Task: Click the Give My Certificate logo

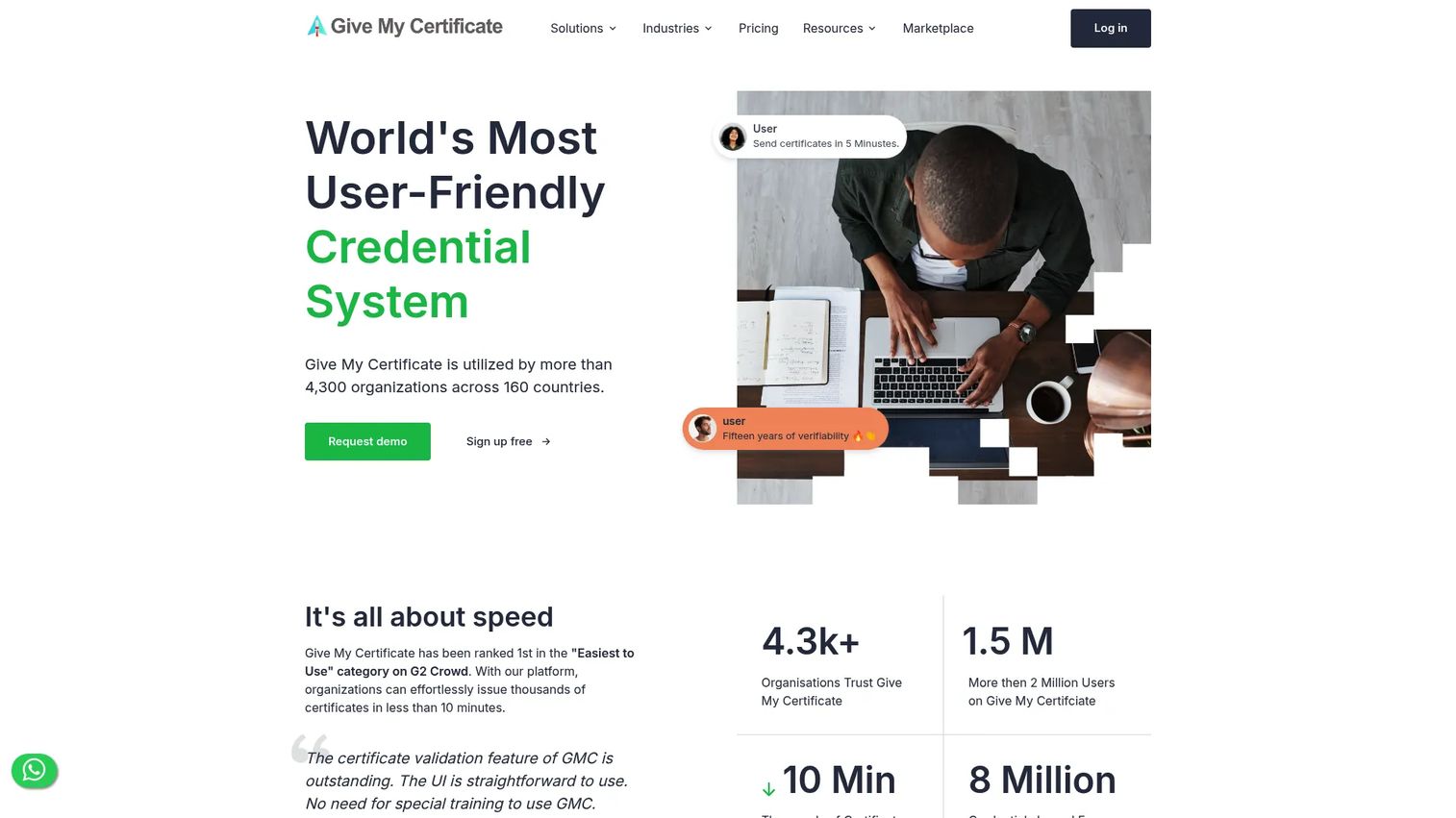Action: 404,27
